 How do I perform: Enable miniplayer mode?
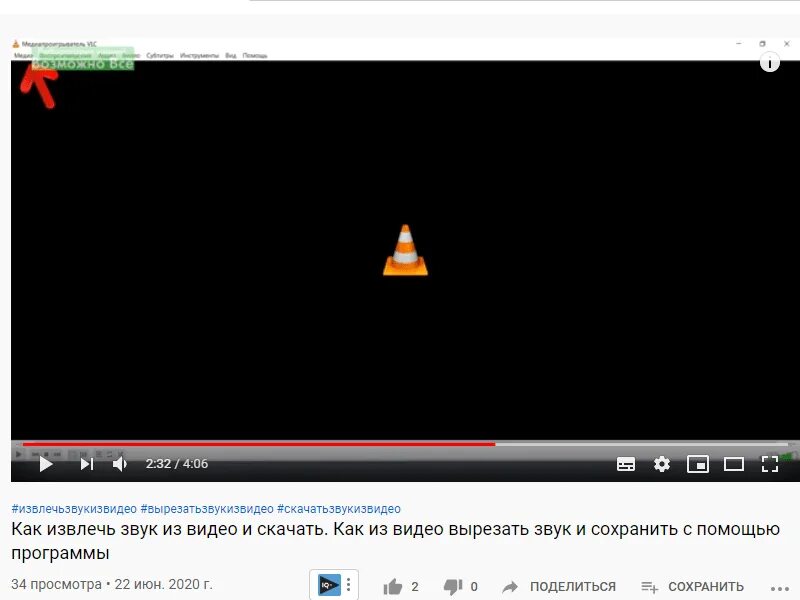(x=698, y=464)
